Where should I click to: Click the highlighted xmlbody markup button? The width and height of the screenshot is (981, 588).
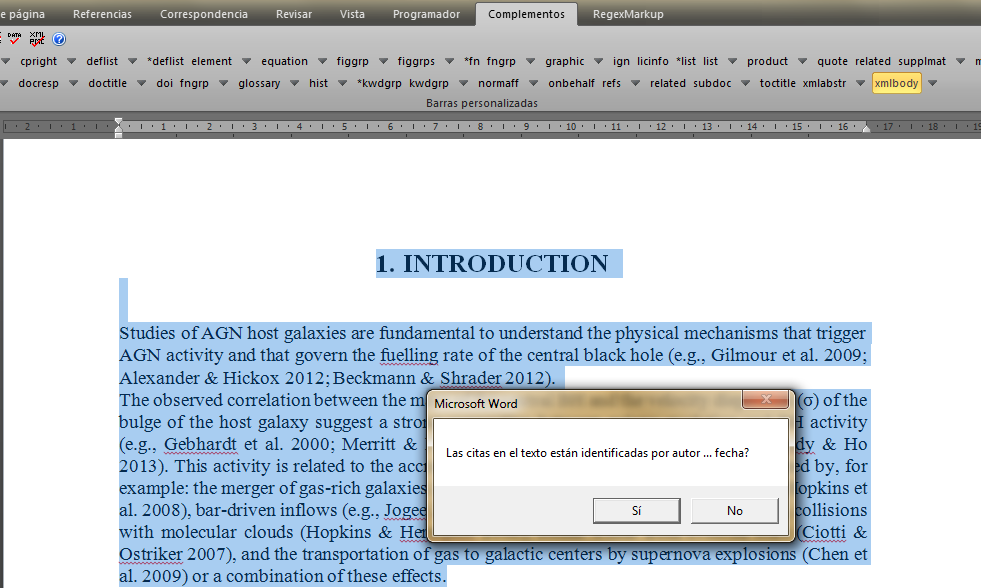tap(896, 83)
